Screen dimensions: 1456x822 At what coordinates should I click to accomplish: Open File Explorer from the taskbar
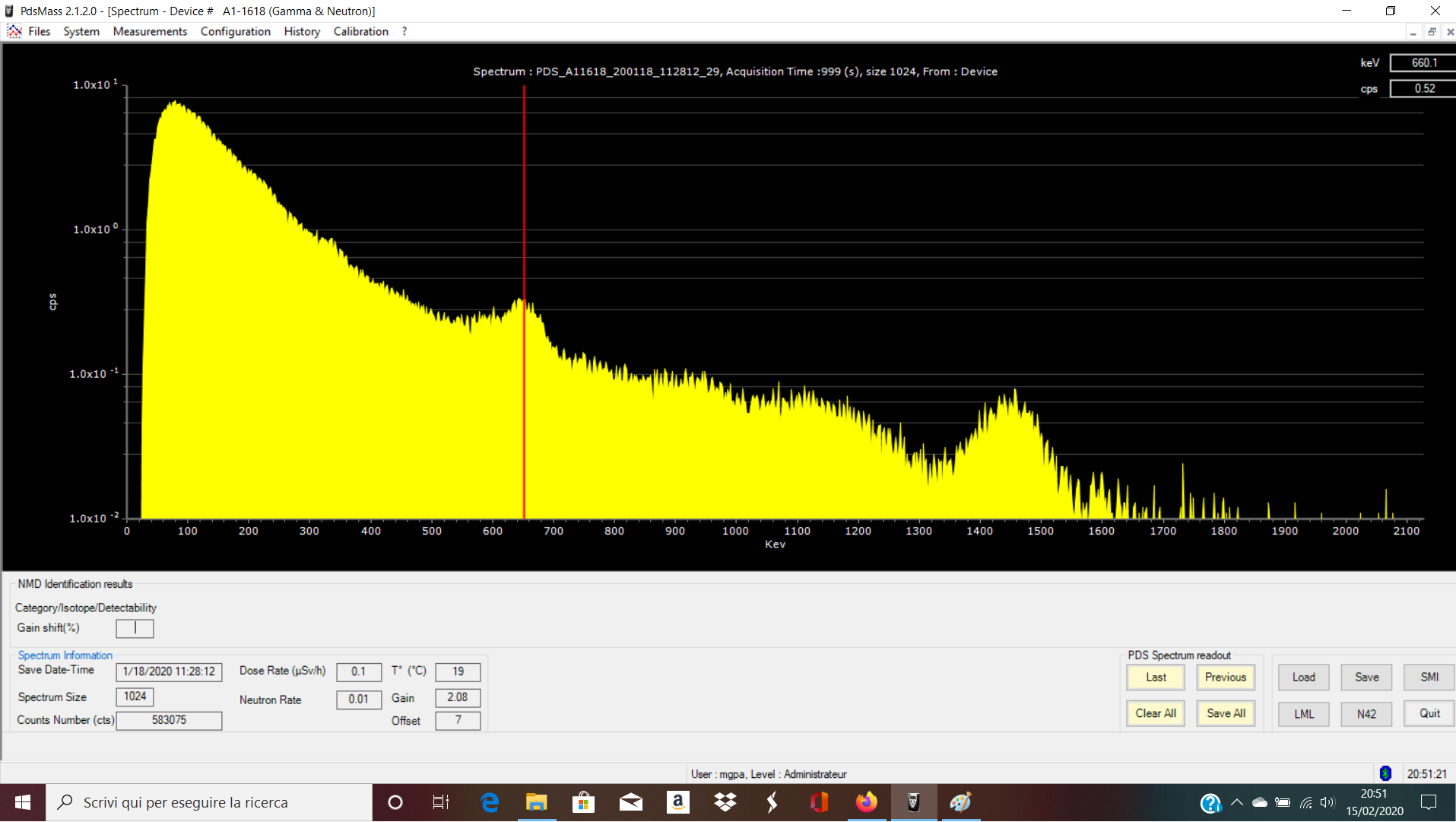tap(536, 802)
